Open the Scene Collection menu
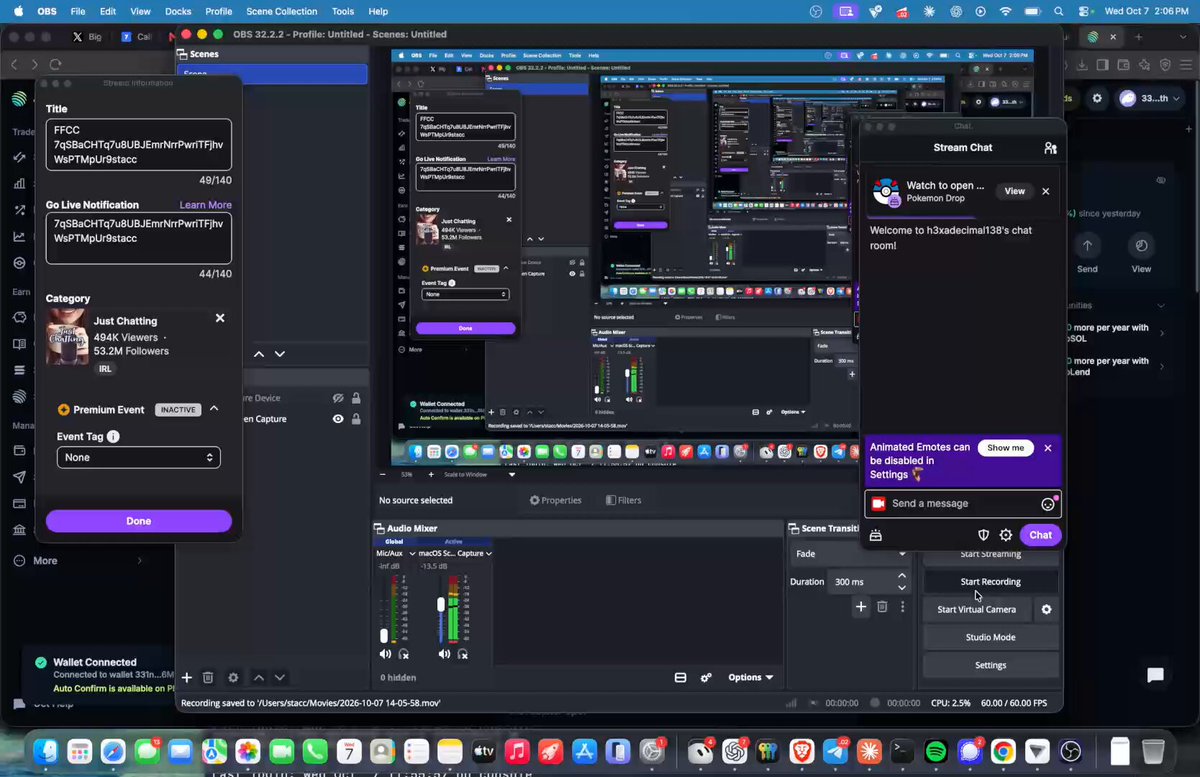Screen dimensions: 1200x777 point(282,11)
